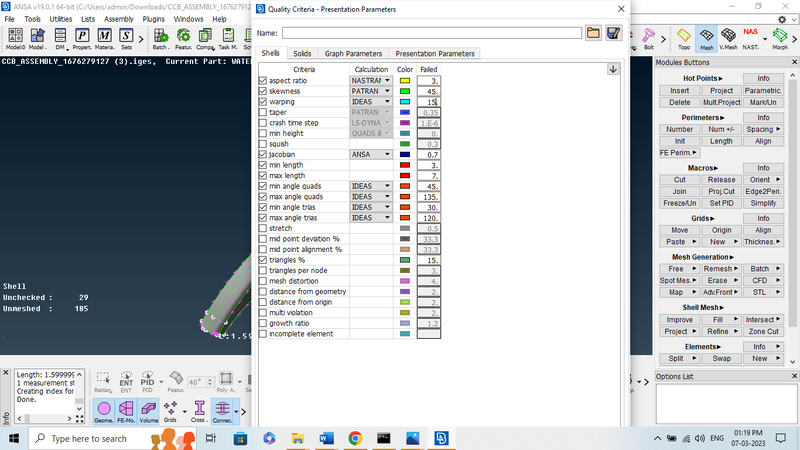The width and height of the screenshot is (800, 450).
Task: Select the NASTRAN deck icon
Action: [x=751, y=39]
